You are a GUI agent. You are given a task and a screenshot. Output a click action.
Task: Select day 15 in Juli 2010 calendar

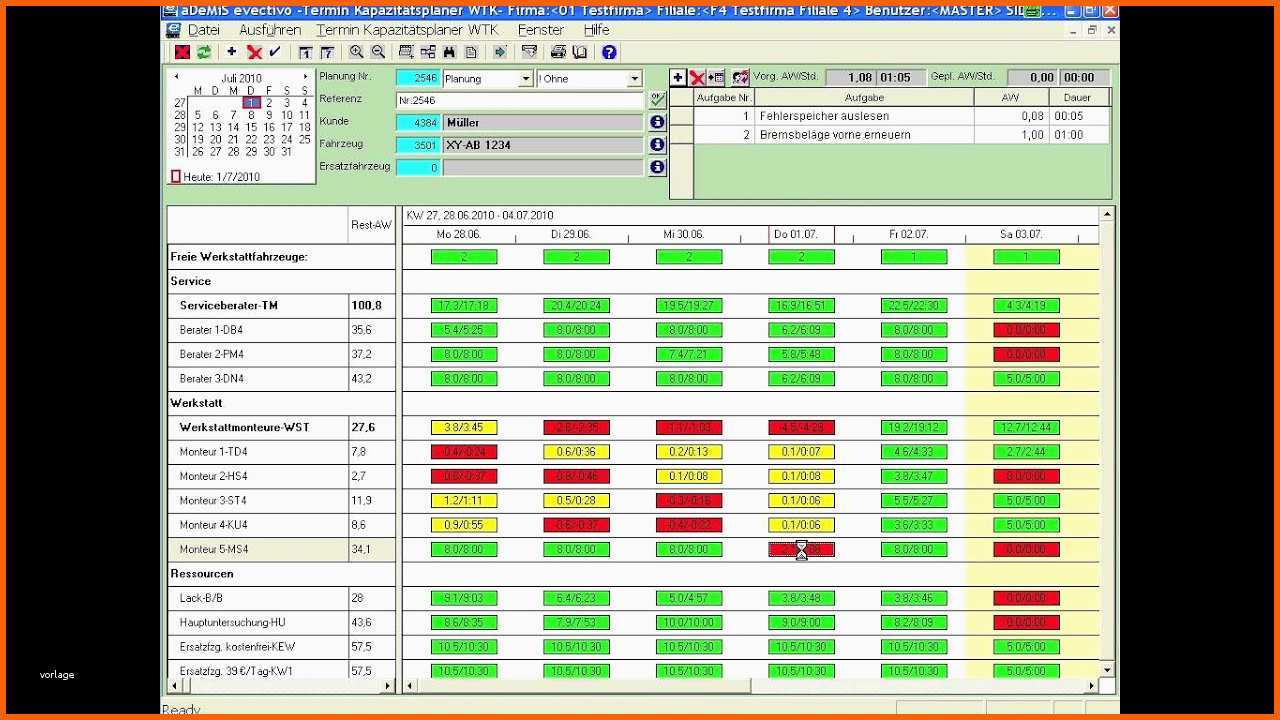[251, 127]
